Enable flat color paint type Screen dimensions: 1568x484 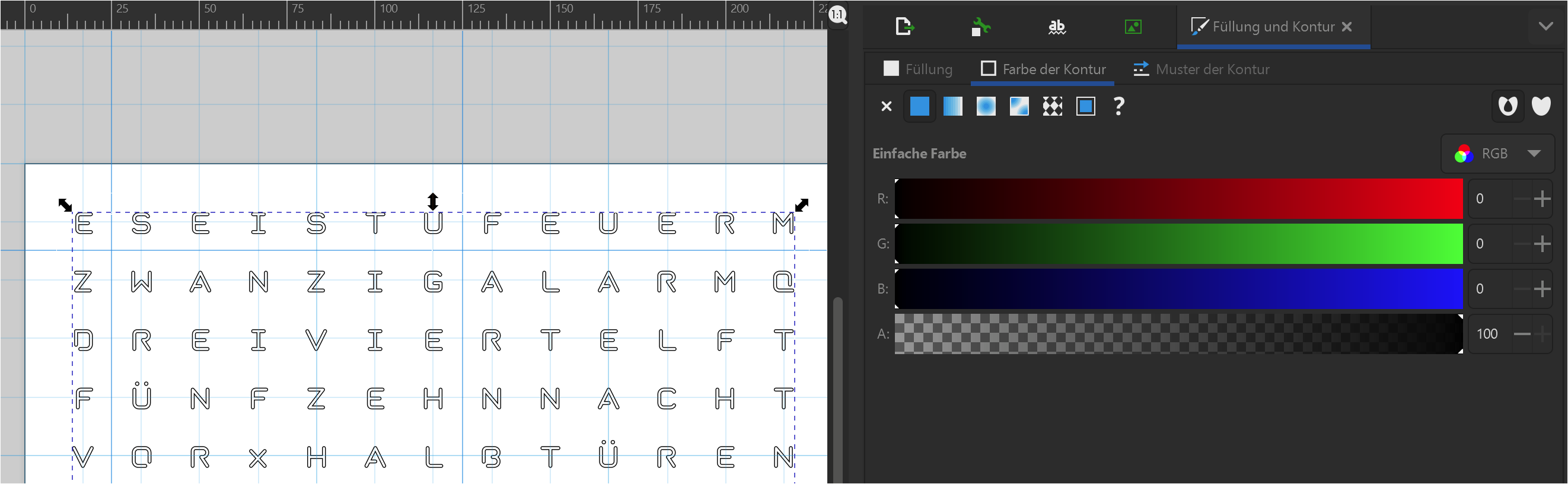click(x=919, y=107)
